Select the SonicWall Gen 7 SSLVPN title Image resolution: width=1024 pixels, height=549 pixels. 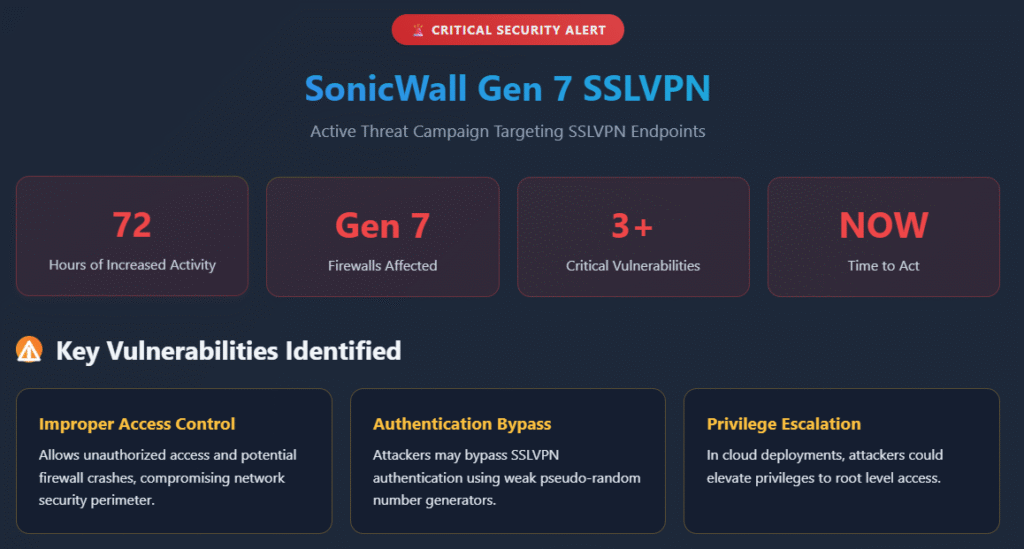507,88
